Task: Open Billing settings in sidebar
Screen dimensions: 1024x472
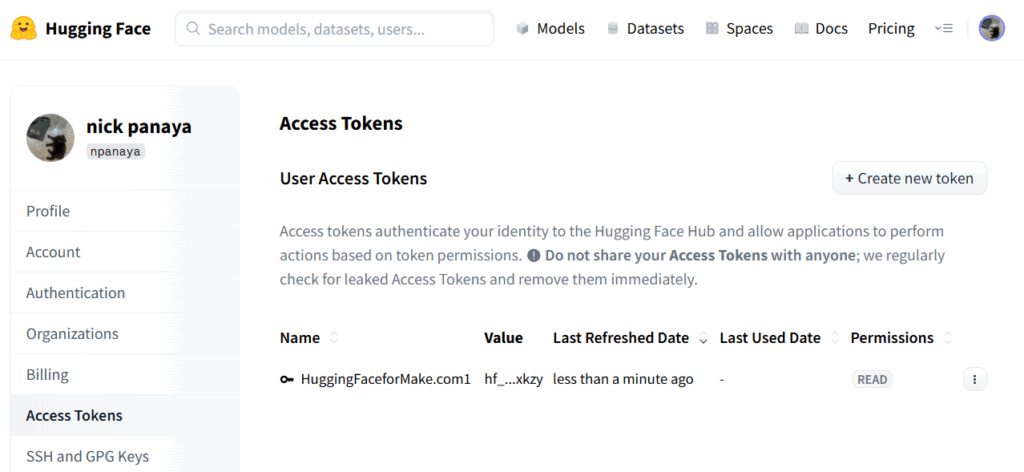Action: [48, 375]
